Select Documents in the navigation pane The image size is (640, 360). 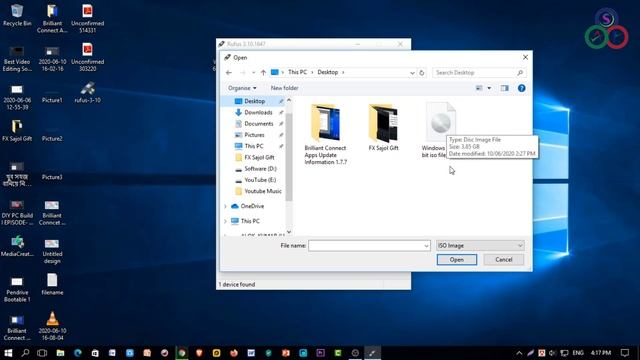pos(258,124)
